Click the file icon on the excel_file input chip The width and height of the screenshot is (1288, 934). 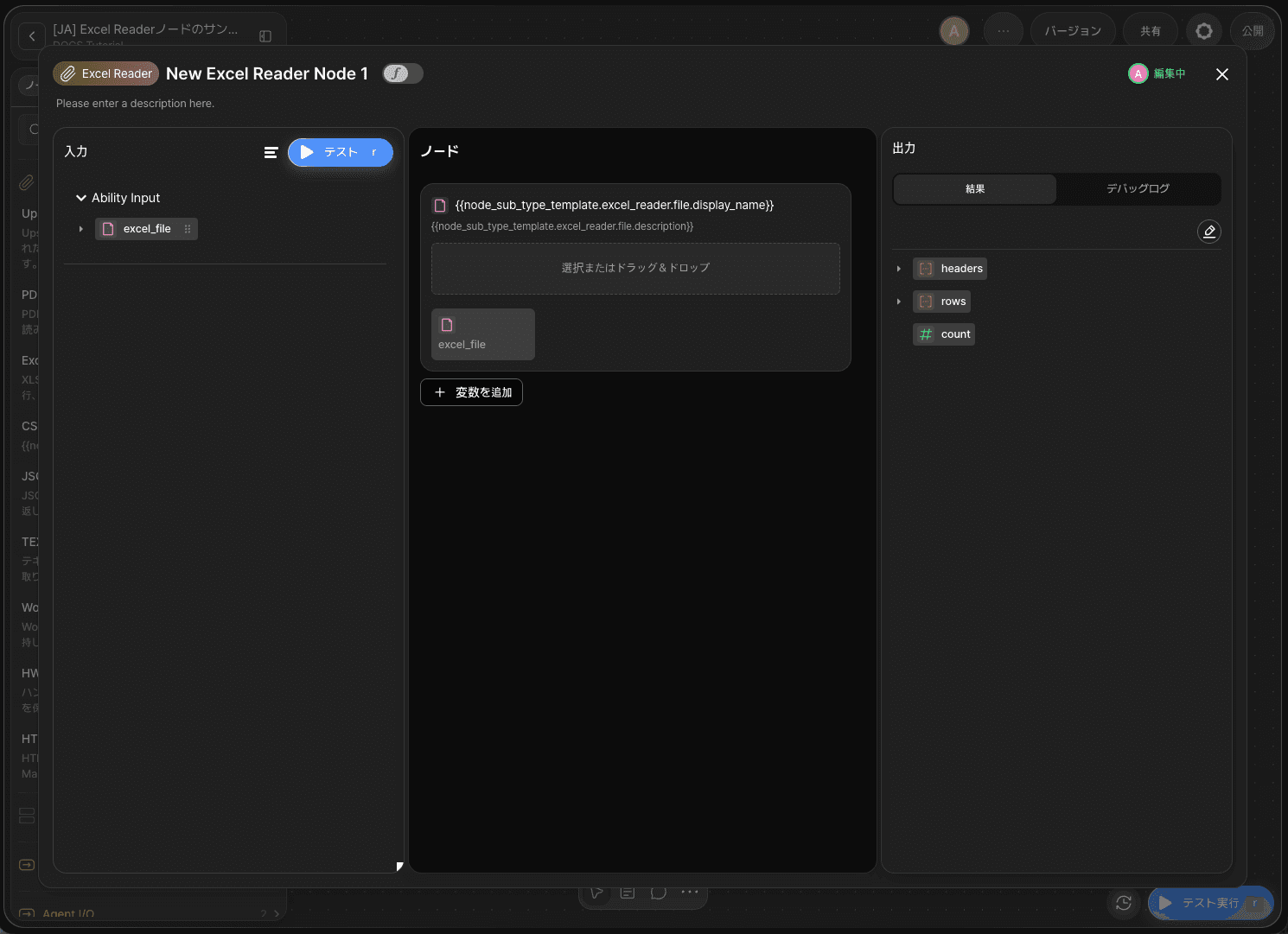click(x=108, y=229)
